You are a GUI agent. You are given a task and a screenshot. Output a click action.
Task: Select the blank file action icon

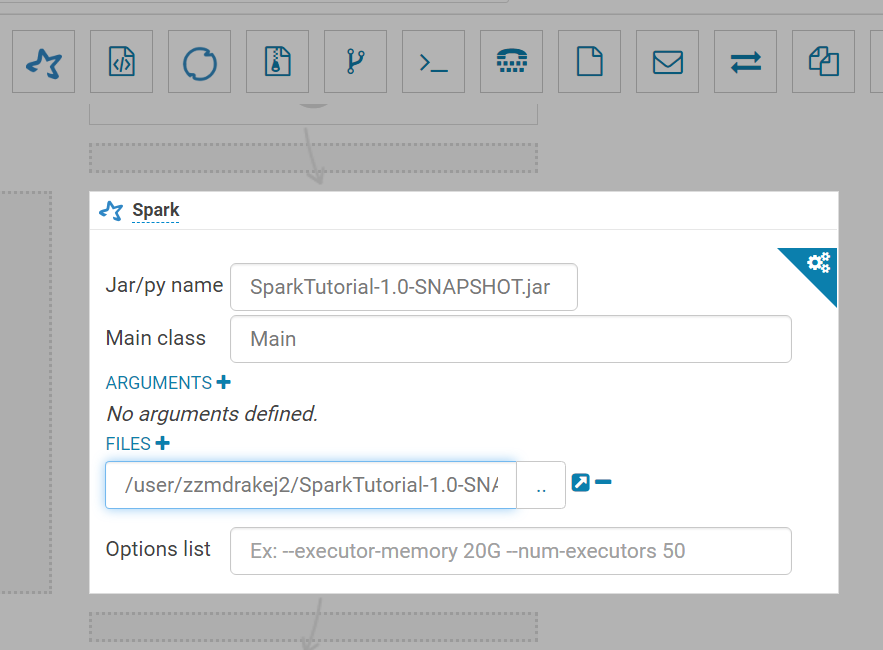590,61
